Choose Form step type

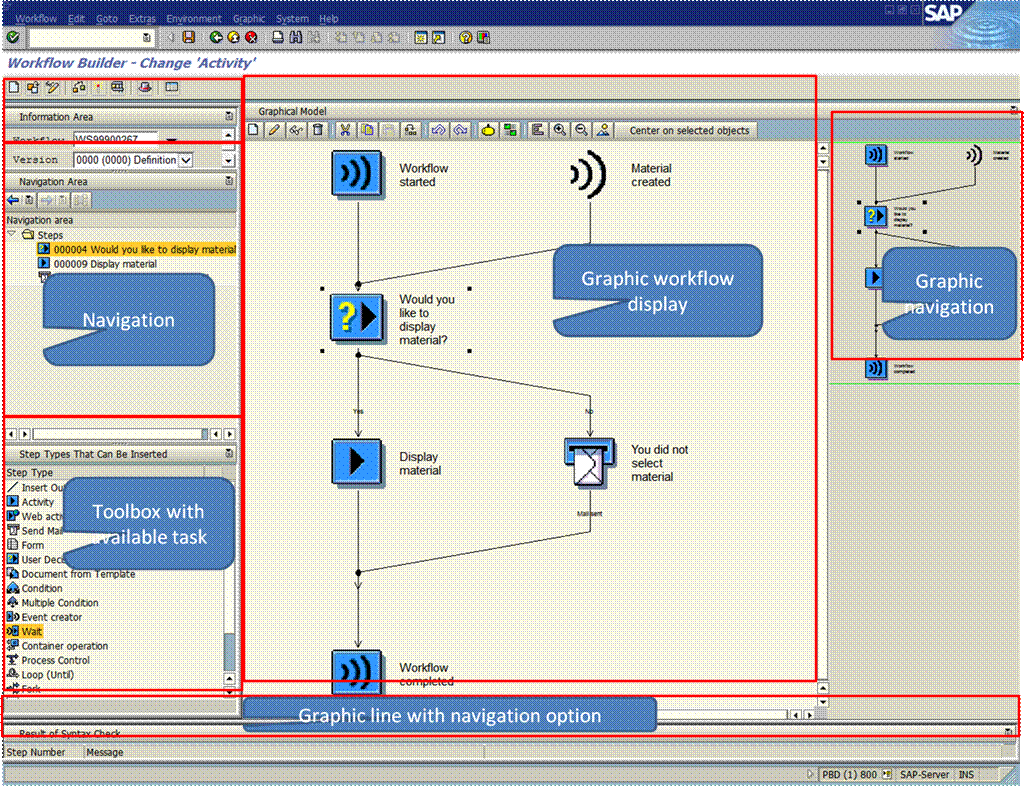25,545
